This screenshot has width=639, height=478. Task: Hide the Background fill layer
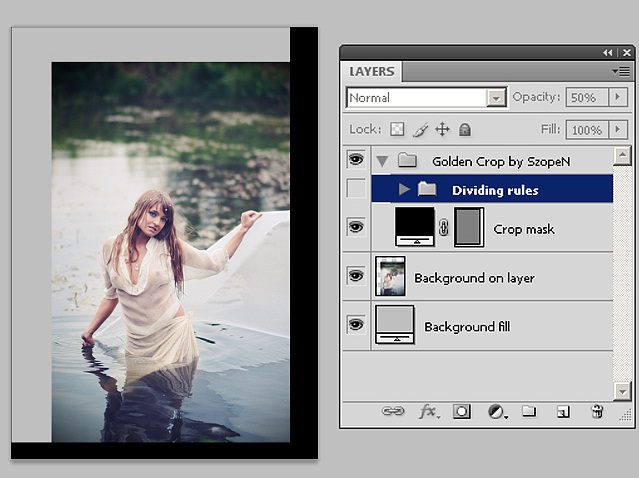coord(356,325)
